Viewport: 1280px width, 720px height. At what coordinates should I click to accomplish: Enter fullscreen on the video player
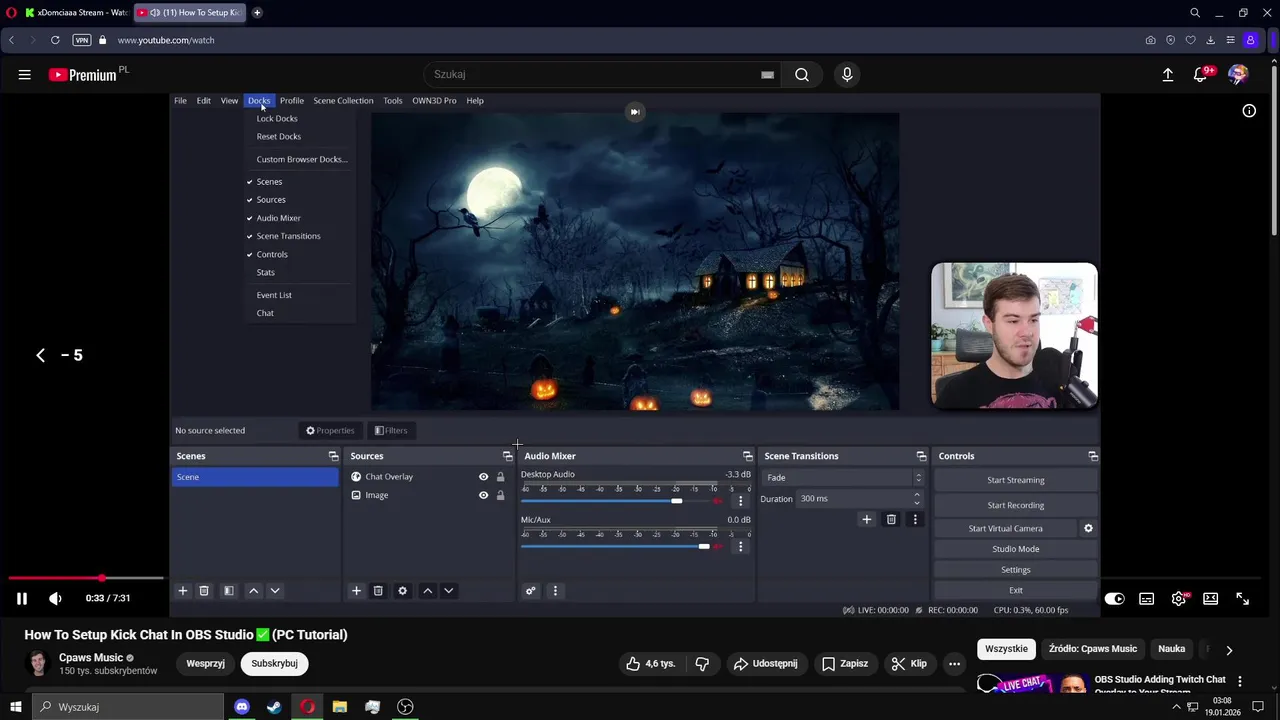pos(1243,598)
